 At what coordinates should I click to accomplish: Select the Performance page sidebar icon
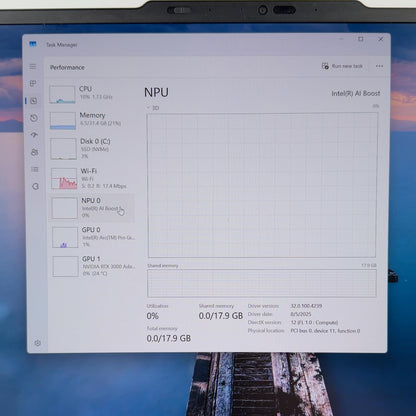pos(34,101)
